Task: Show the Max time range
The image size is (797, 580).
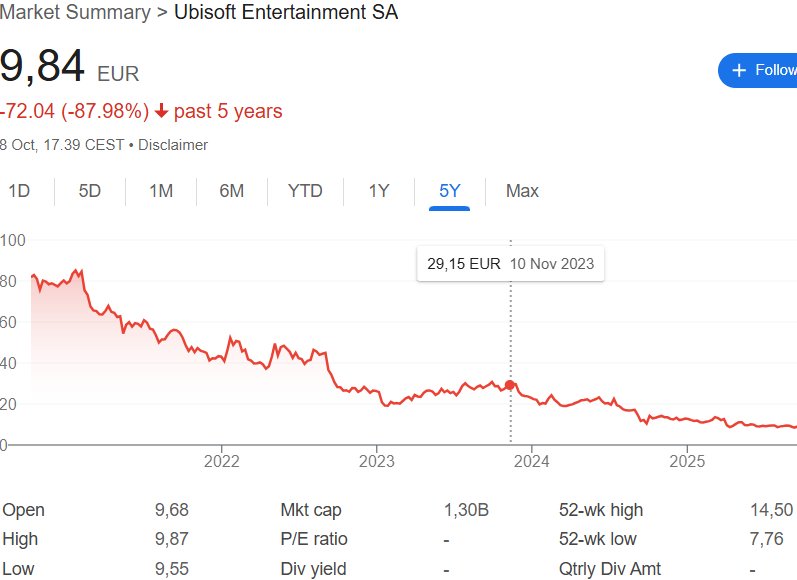Action: click(x=522, y=190)
